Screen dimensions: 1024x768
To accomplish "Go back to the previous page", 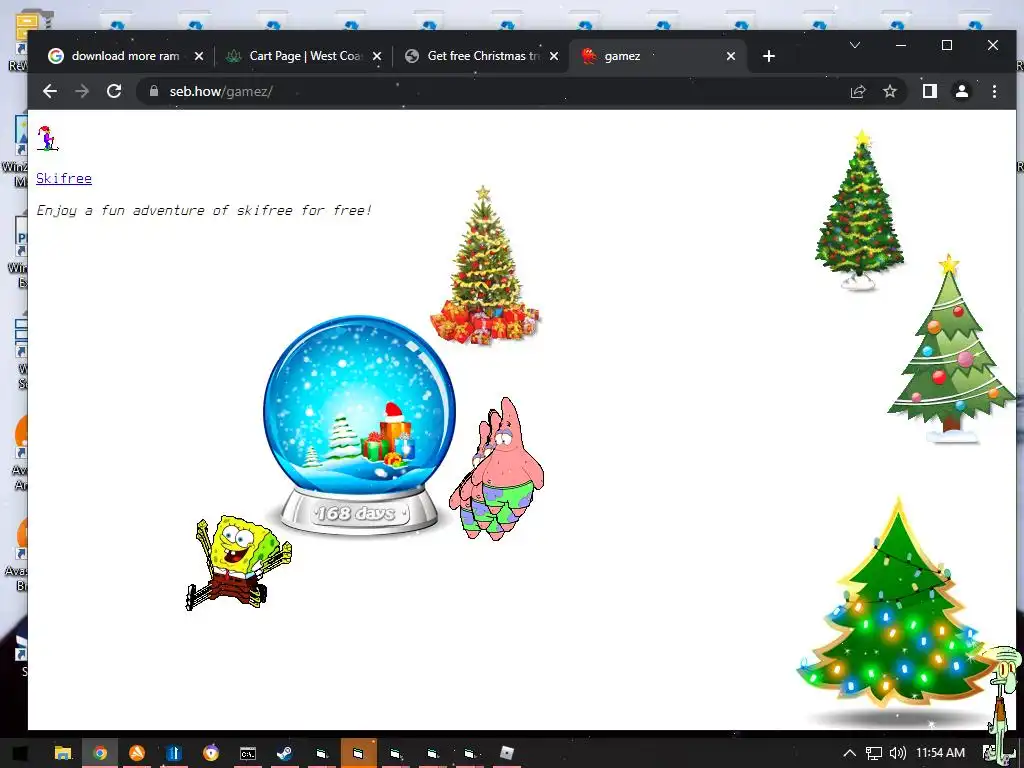I will click(x=50, y=91).
